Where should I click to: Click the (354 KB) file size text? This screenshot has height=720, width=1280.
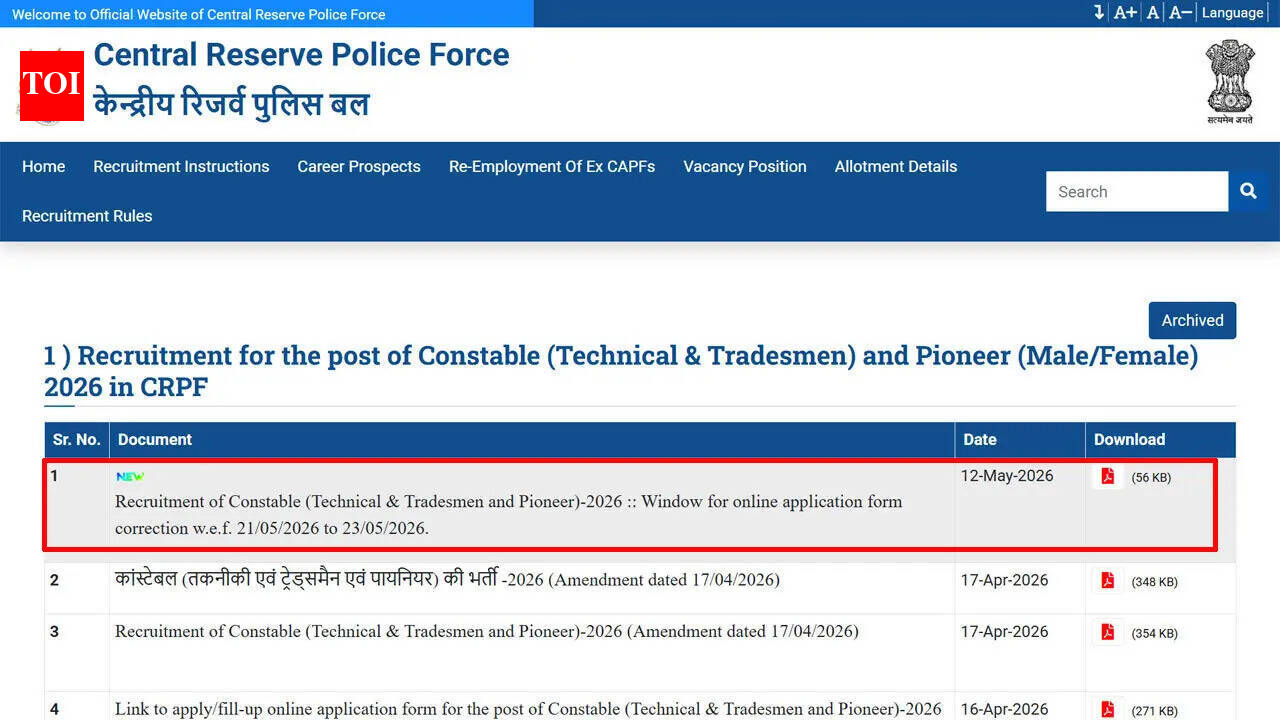(1154, 633)
